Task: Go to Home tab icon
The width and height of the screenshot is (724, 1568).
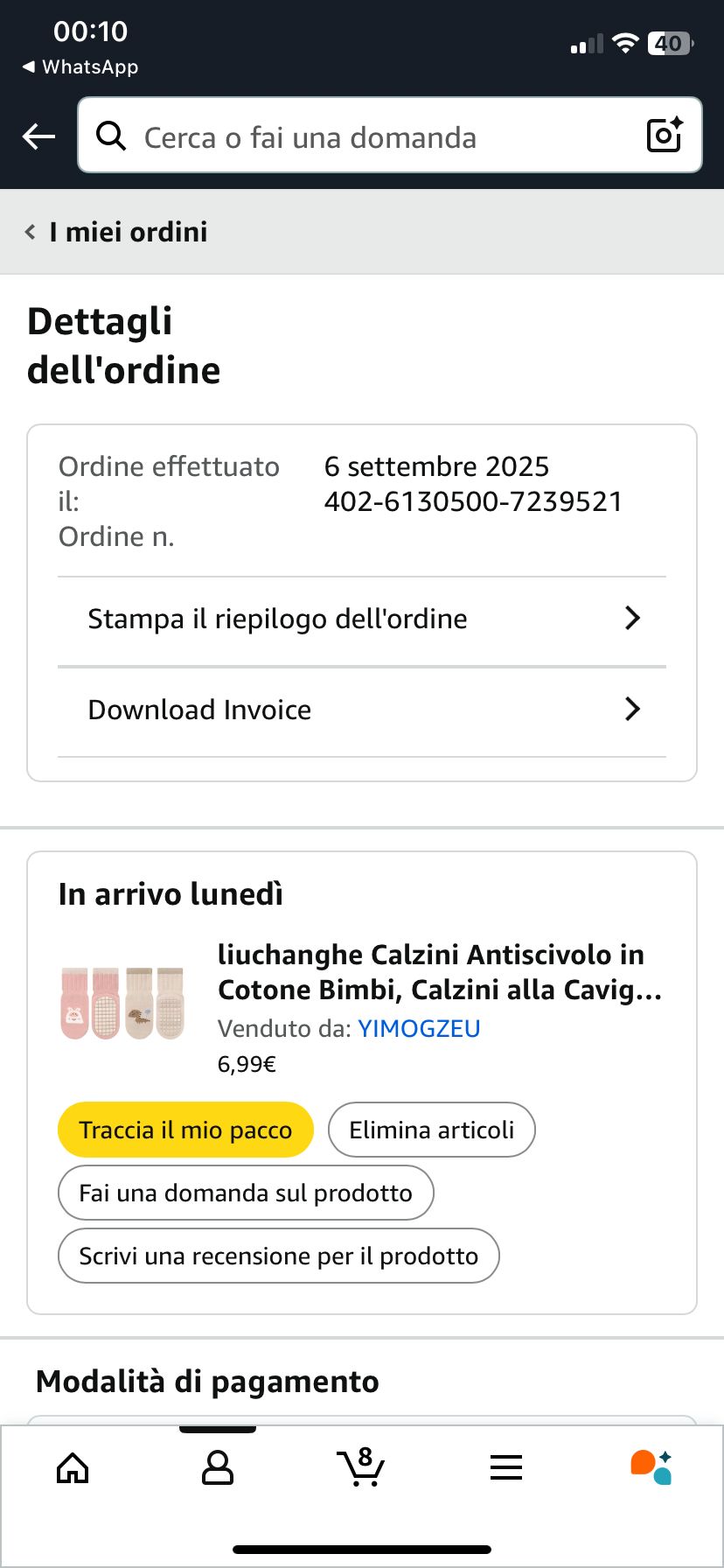Action: (73, 1467)
